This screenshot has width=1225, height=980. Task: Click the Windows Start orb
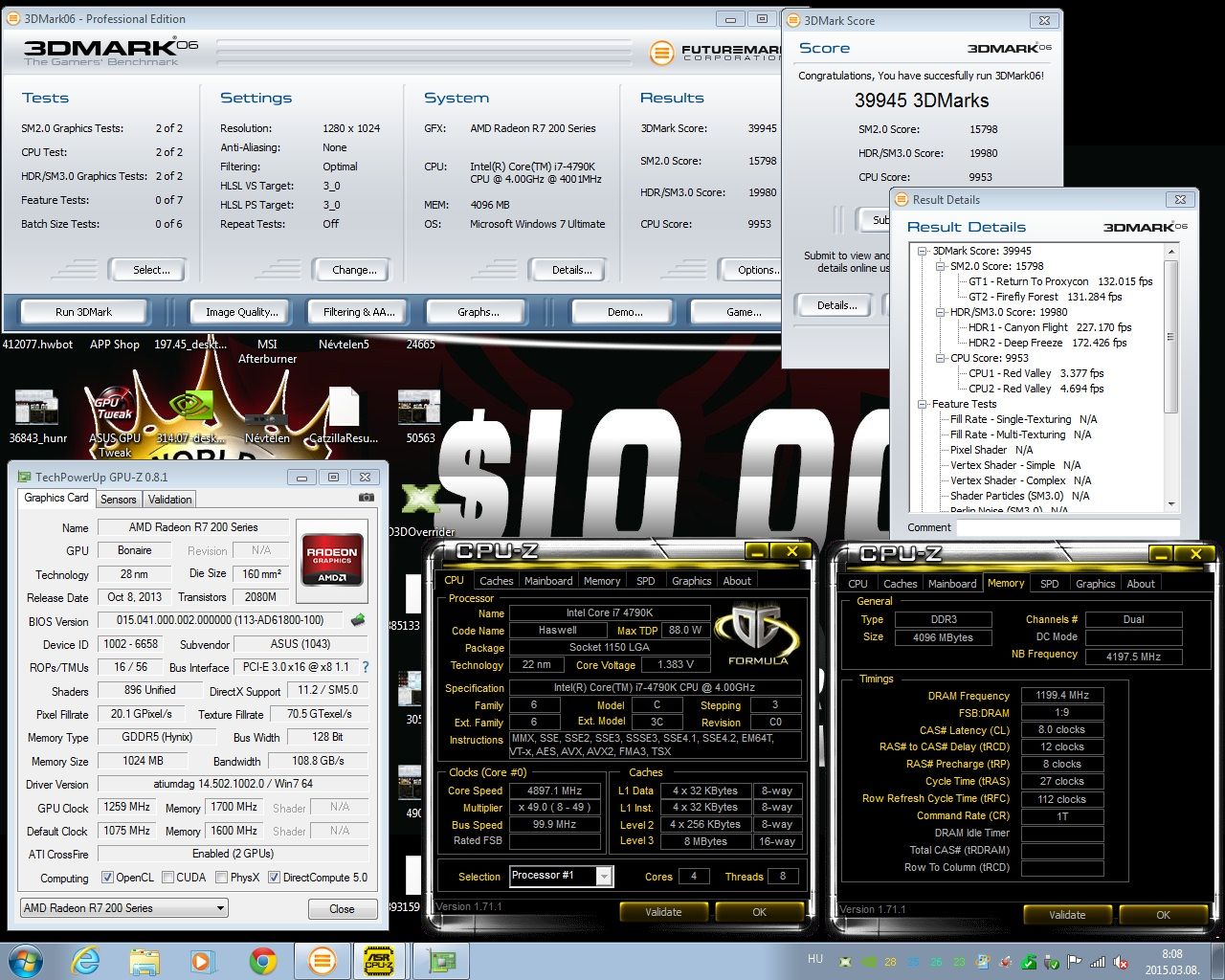click(x=25, y=961)
